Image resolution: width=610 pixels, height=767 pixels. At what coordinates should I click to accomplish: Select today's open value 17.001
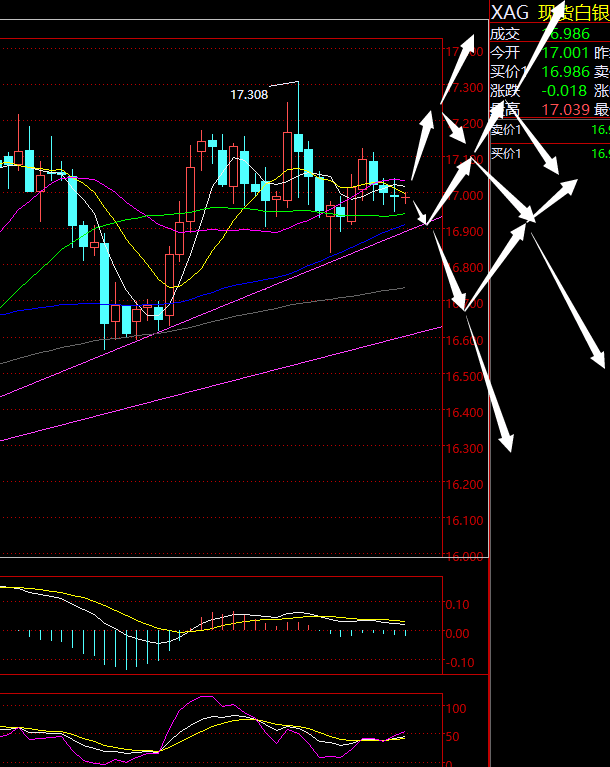point(565,53)
